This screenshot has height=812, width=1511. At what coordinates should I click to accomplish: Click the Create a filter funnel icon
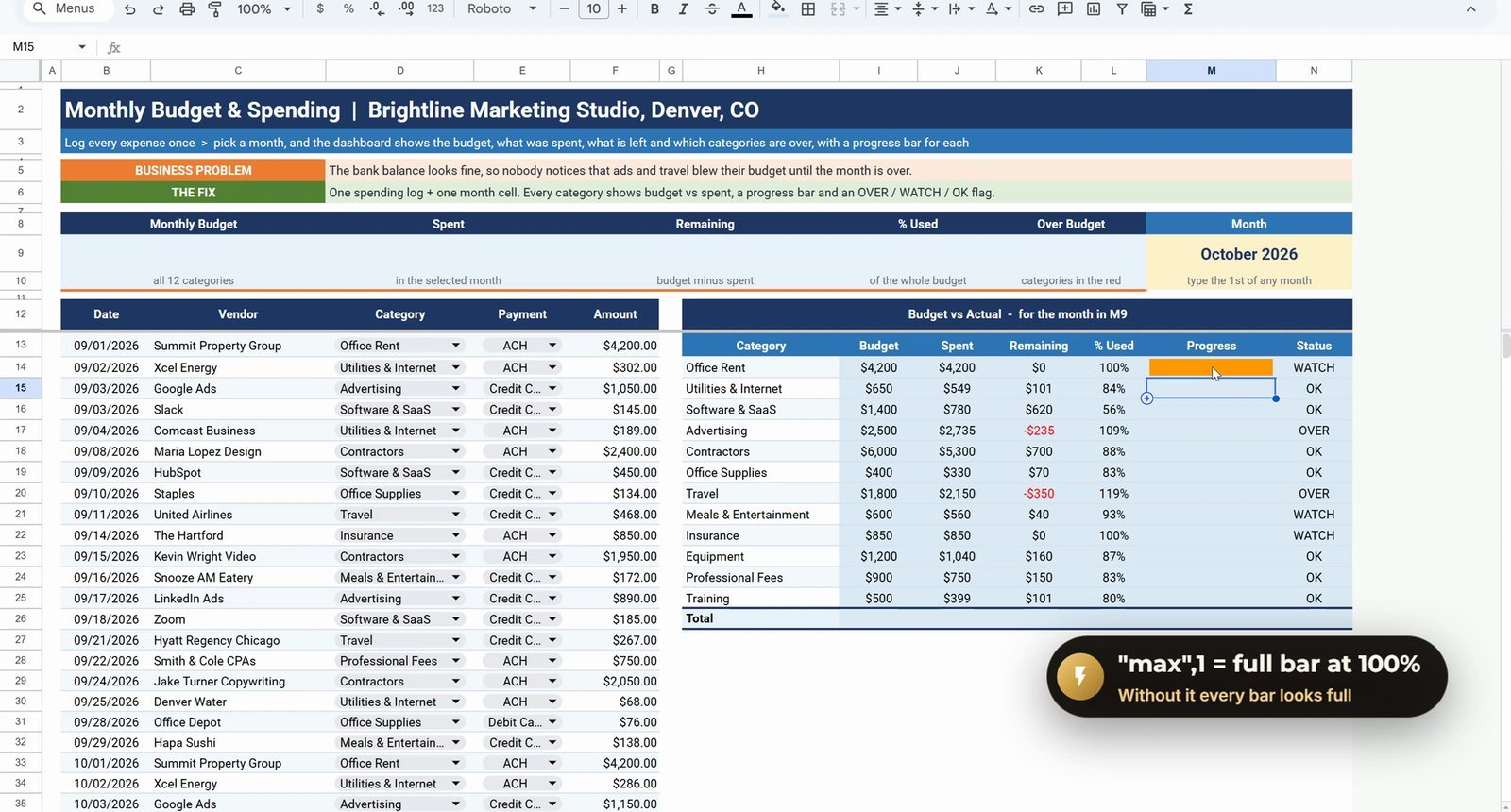pyautogui.click(x=1122, y=8)
